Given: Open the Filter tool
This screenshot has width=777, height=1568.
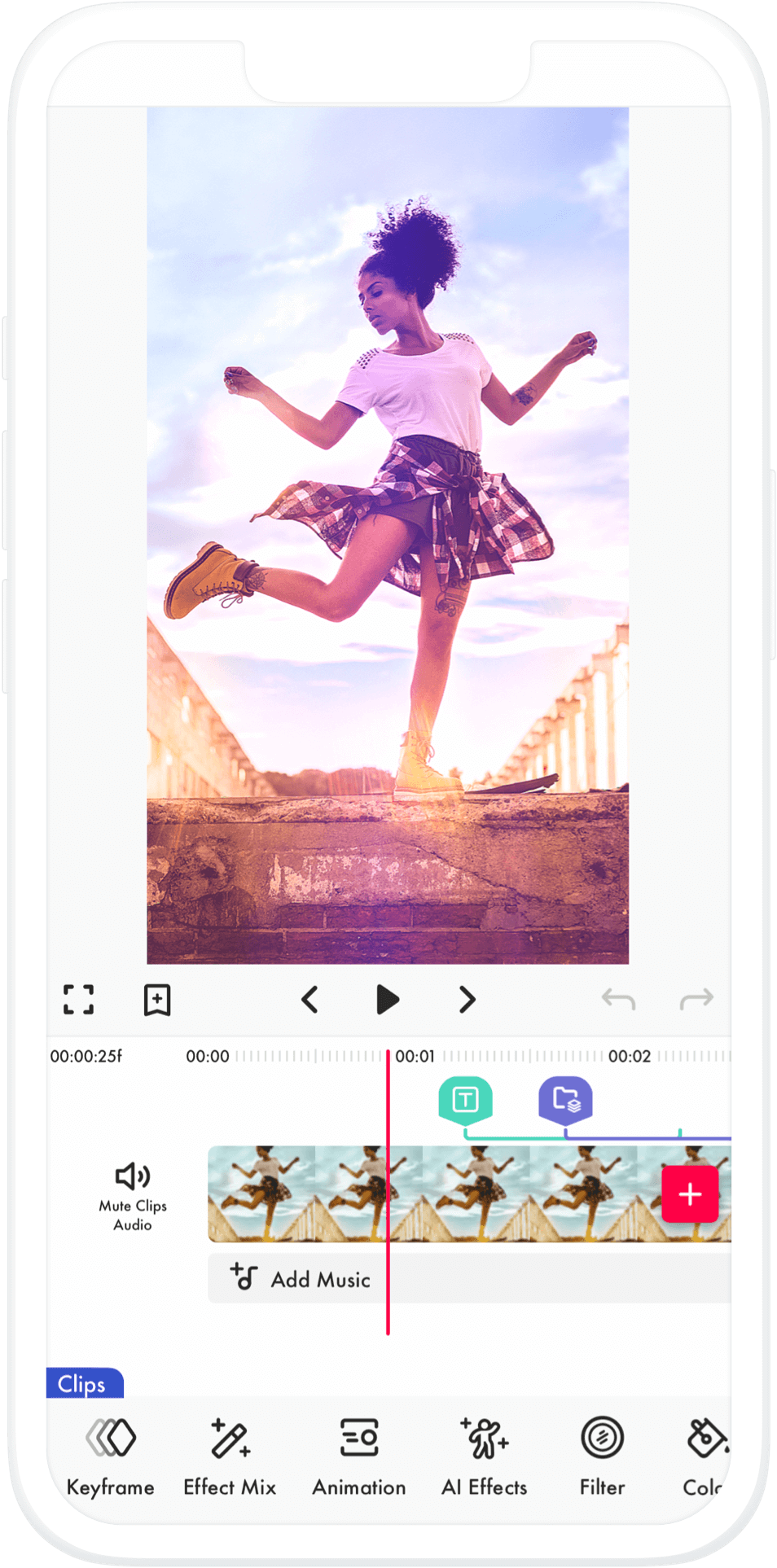Looking at the screenshot, I should tap(602, 1456).
